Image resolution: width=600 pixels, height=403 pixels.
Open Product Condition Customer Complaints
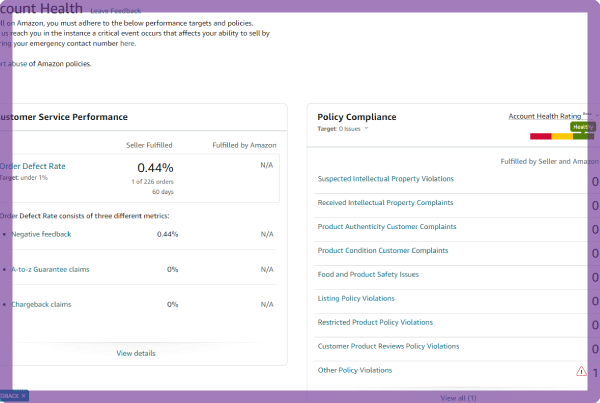(382, 251)
